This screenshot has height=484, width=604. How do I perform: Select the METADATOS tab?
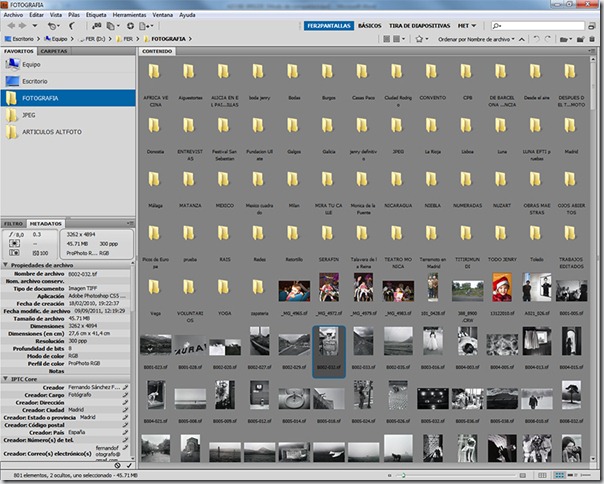45,224
